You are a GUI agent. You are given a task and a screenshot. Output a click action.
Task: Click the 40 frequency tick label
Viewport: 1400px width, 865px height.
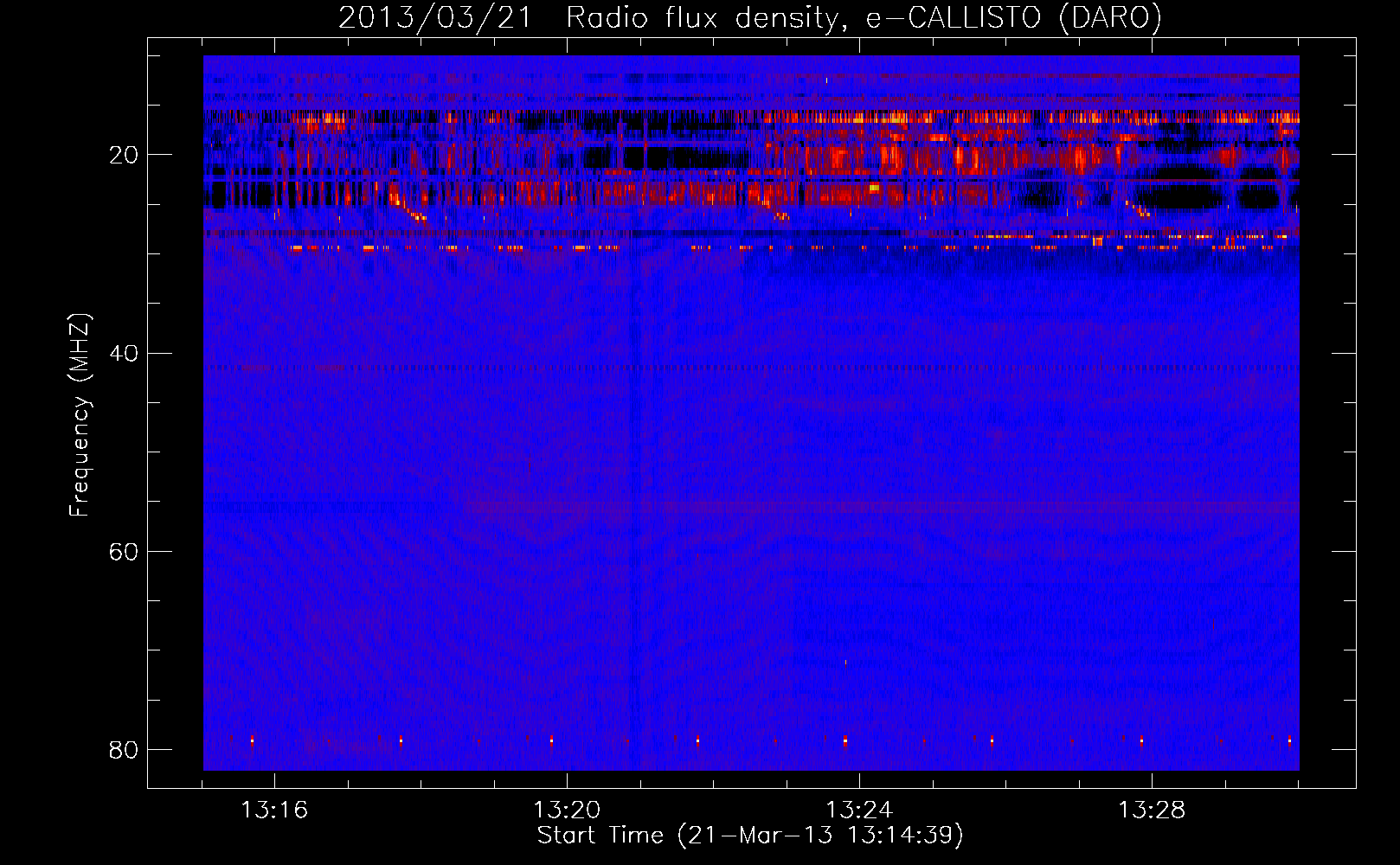coord(124,353)
